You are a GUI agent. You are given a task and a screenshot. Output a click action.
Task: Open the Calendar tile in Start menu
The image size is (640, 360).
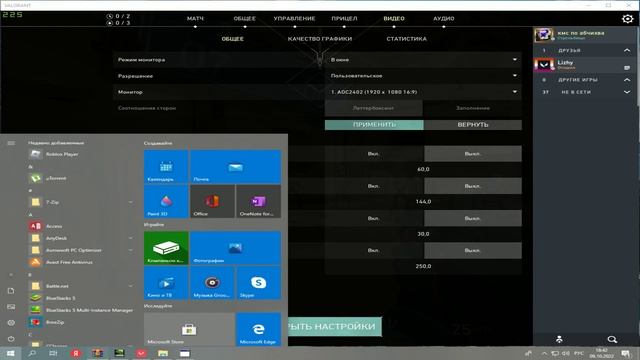(166, 167)
